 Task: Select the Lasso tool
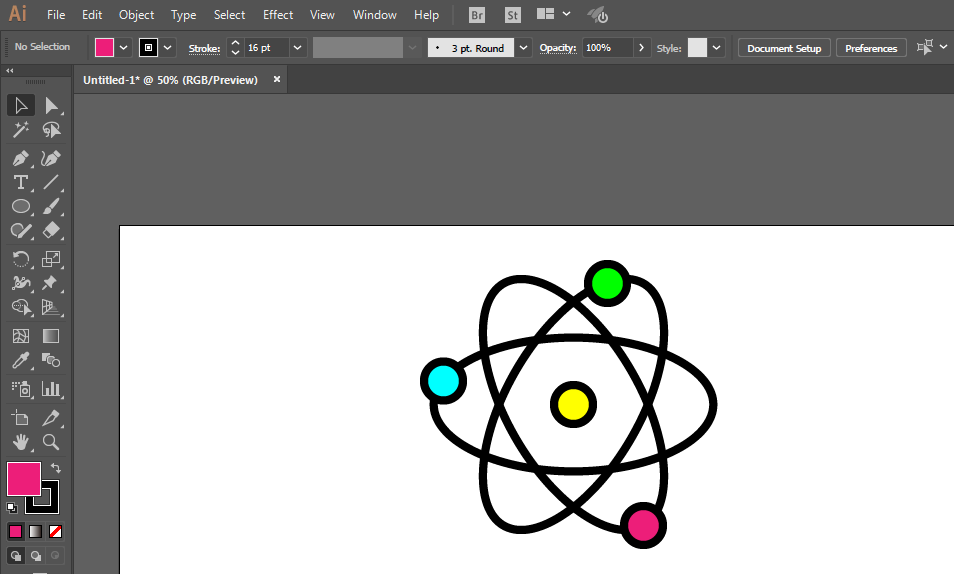(51, 130)
